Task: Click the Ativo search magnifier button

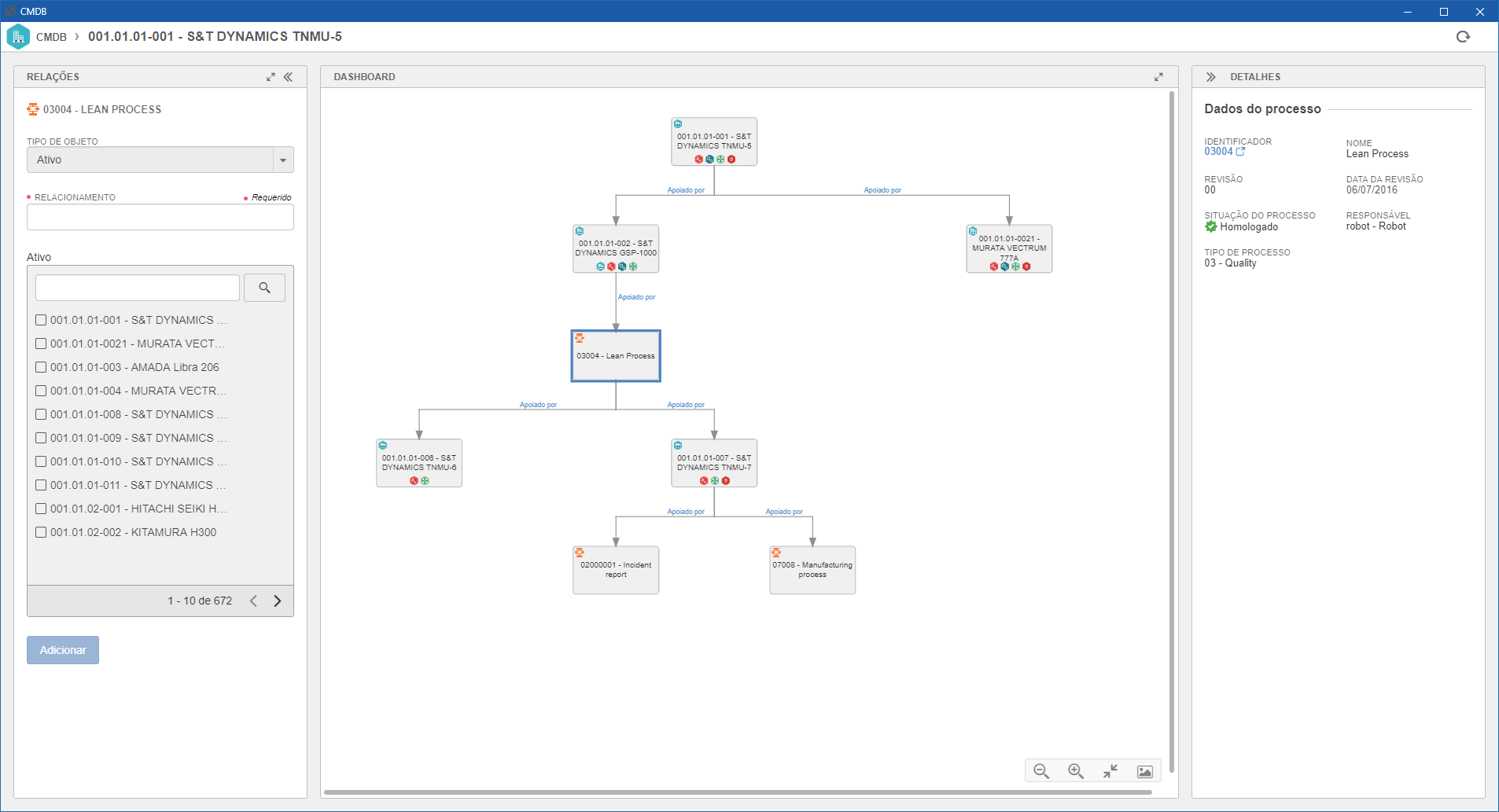Action: point(264,288)
